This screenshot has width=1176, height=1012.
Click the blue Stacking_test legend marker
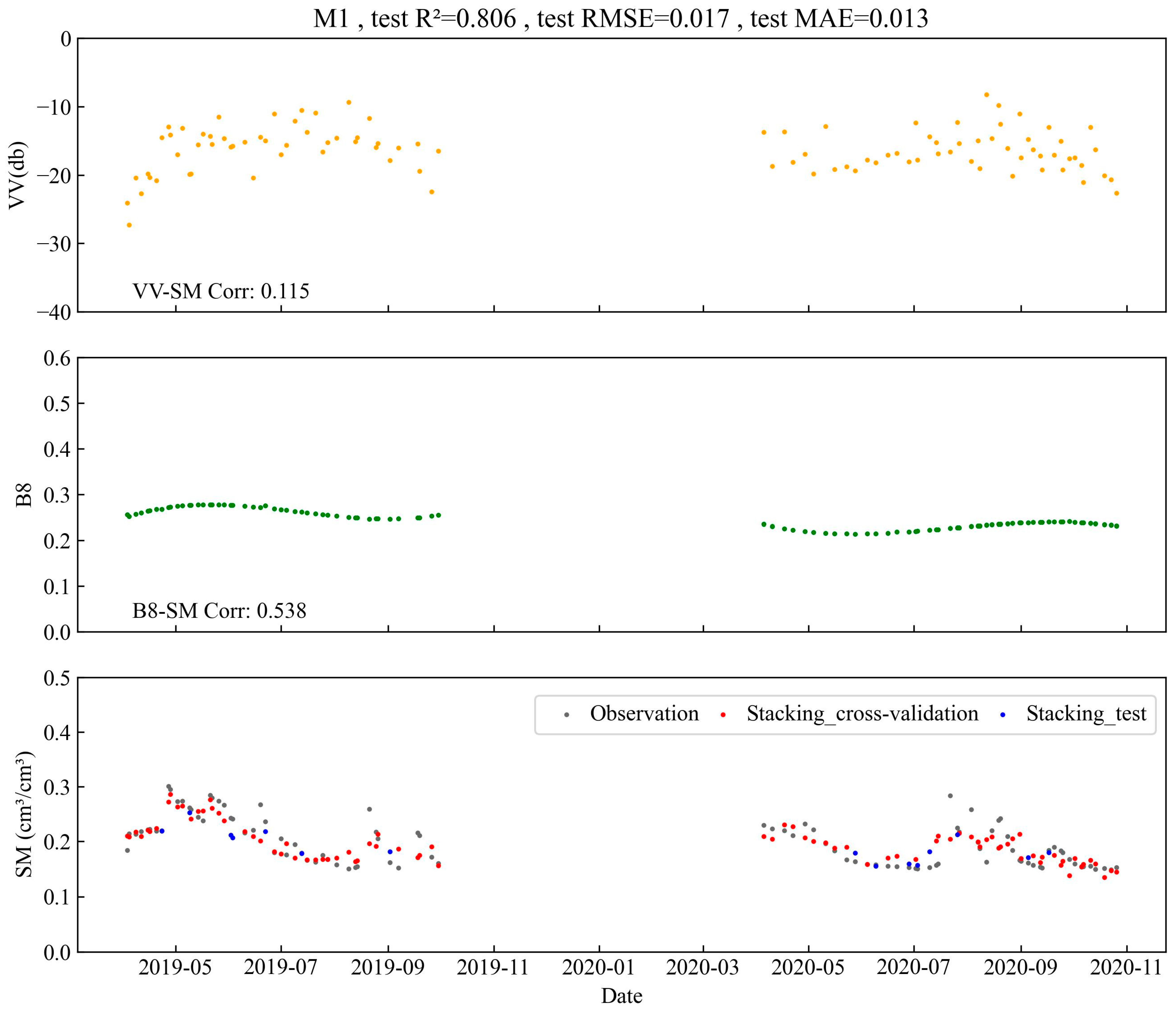coord(1003,715)
